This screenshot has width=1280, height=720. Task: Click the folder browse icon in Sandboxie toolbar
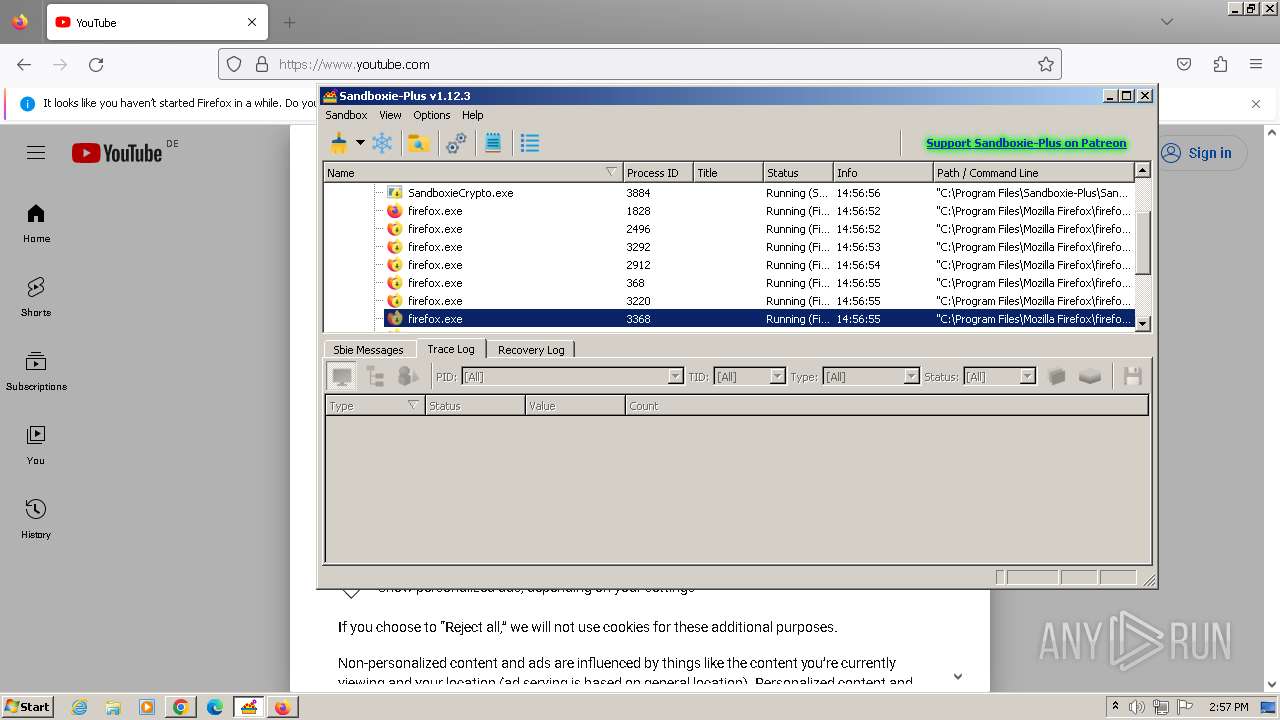(x=419, y=143)
